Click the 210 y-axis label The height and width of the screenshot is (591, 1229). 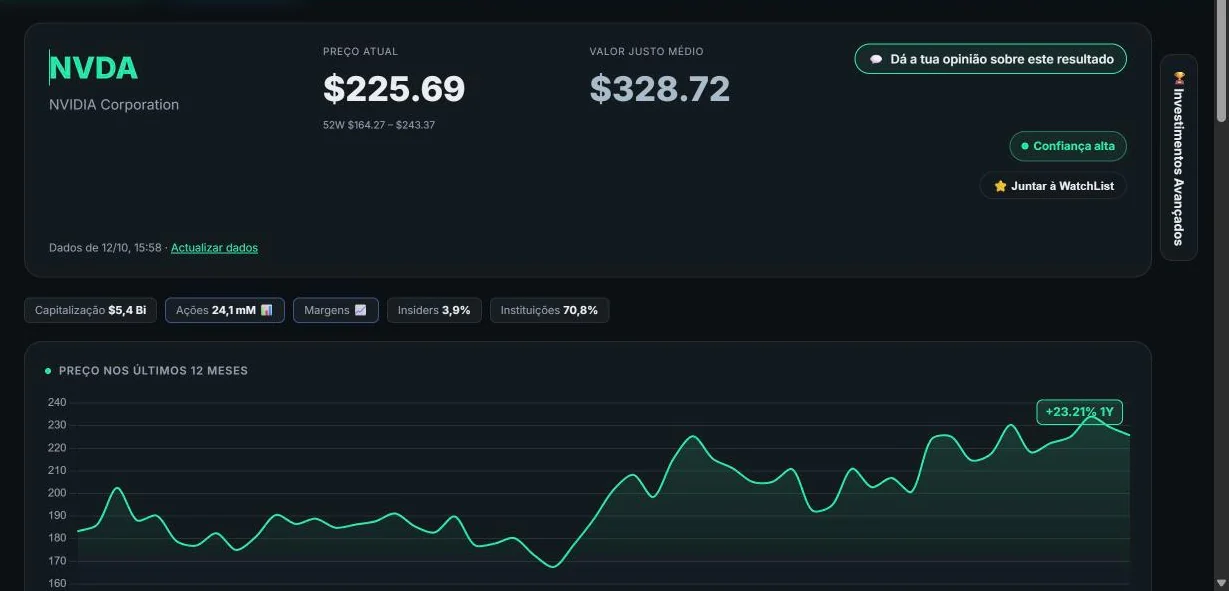coord(57,470)
